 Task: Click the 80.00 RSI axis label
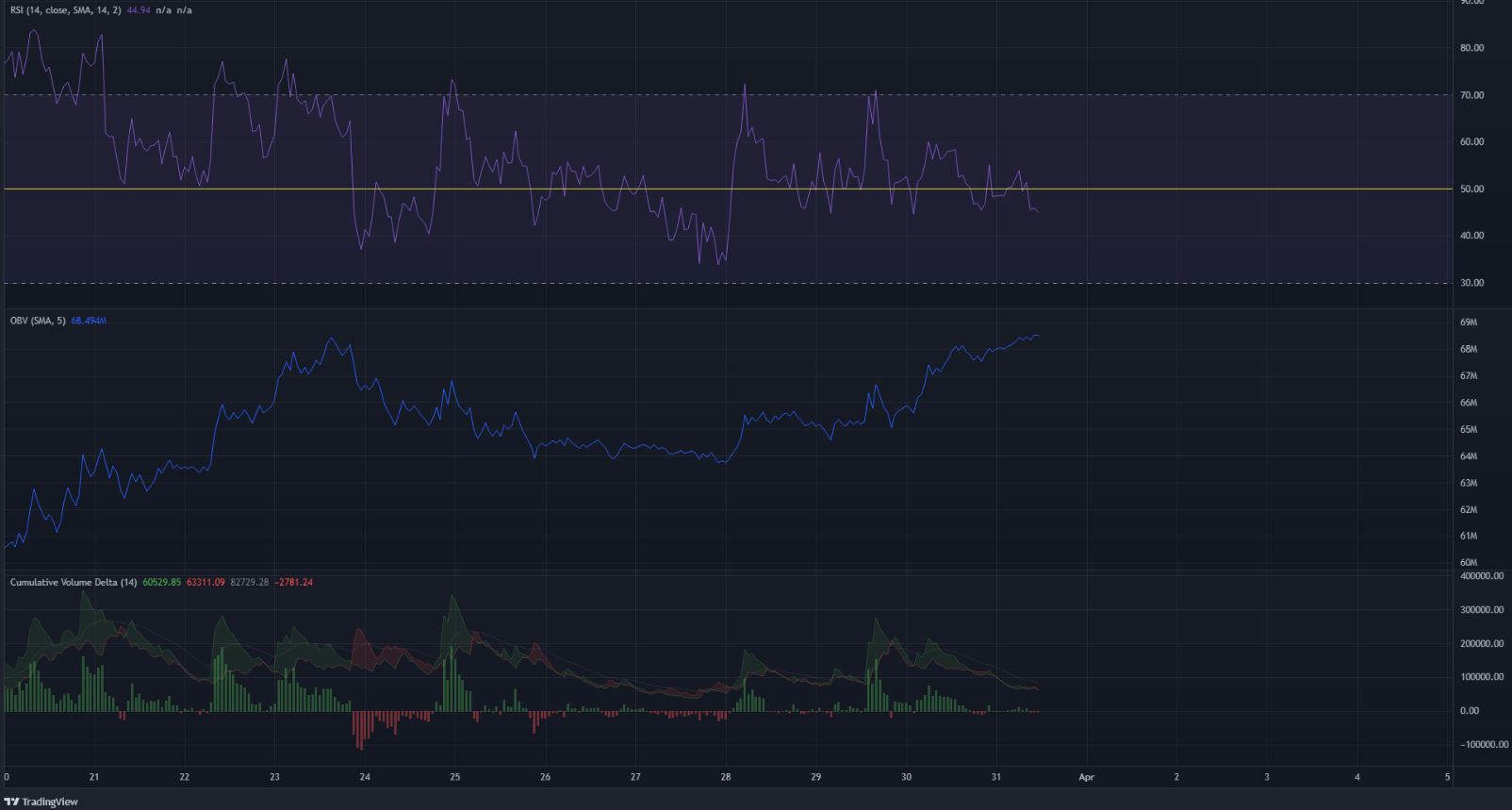(x=1471, y=48)
